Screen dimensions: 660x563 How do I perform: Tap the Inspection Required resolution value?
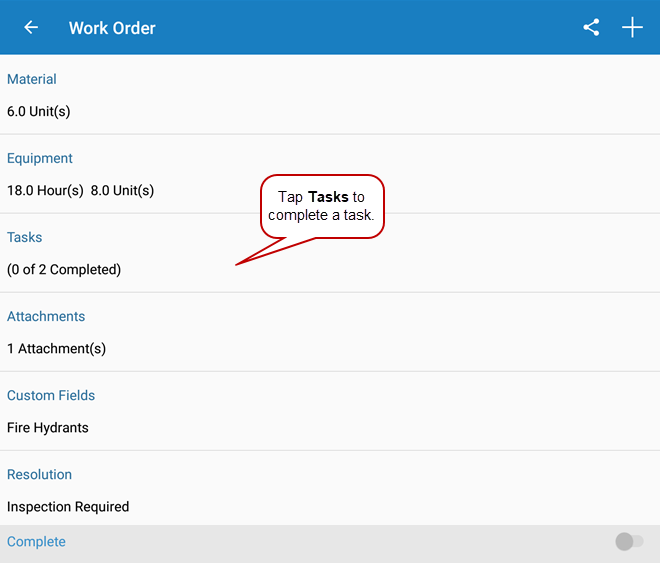coord(68,506)
